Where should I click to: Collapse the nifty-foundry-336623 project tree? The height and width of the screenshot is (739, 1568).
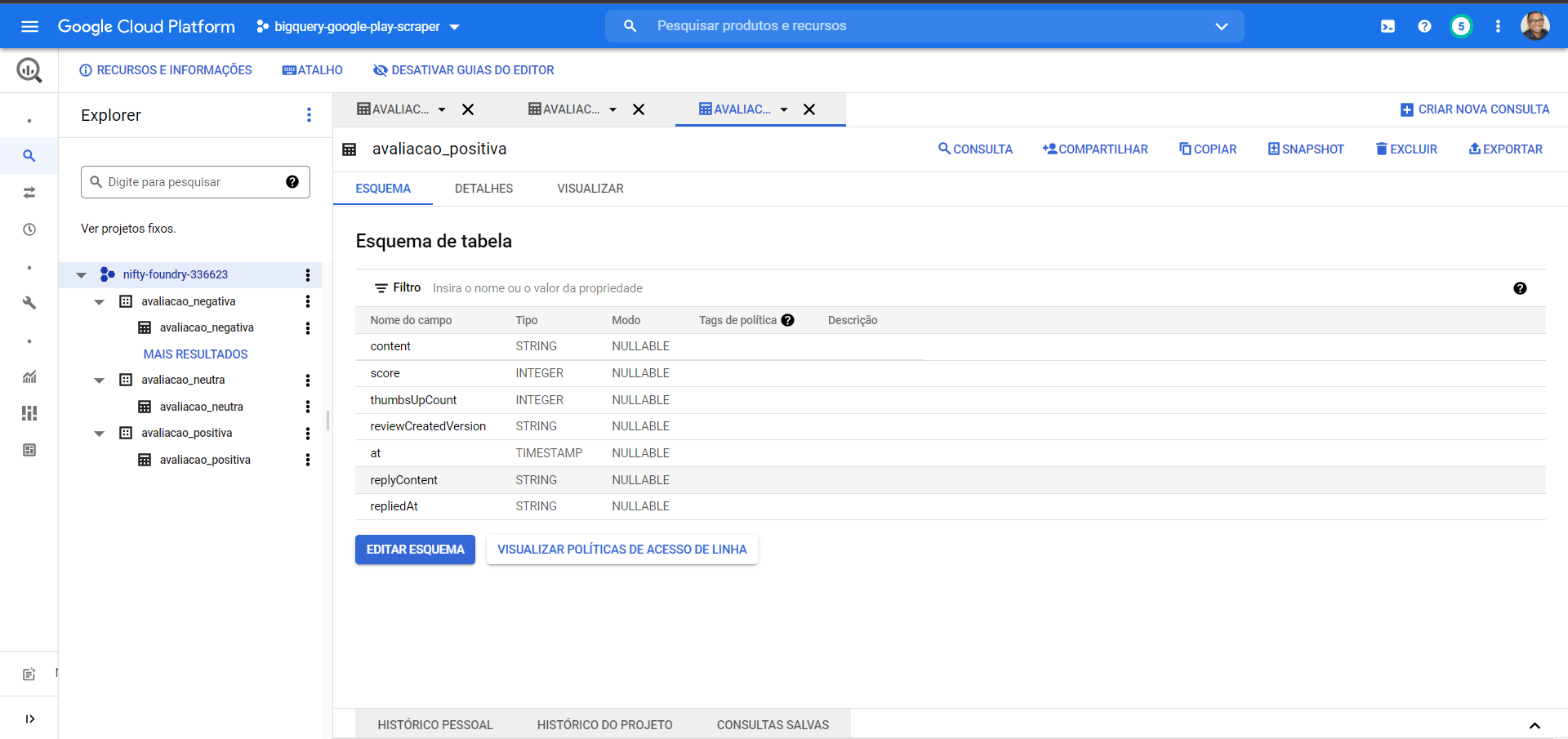pos(81,275)
